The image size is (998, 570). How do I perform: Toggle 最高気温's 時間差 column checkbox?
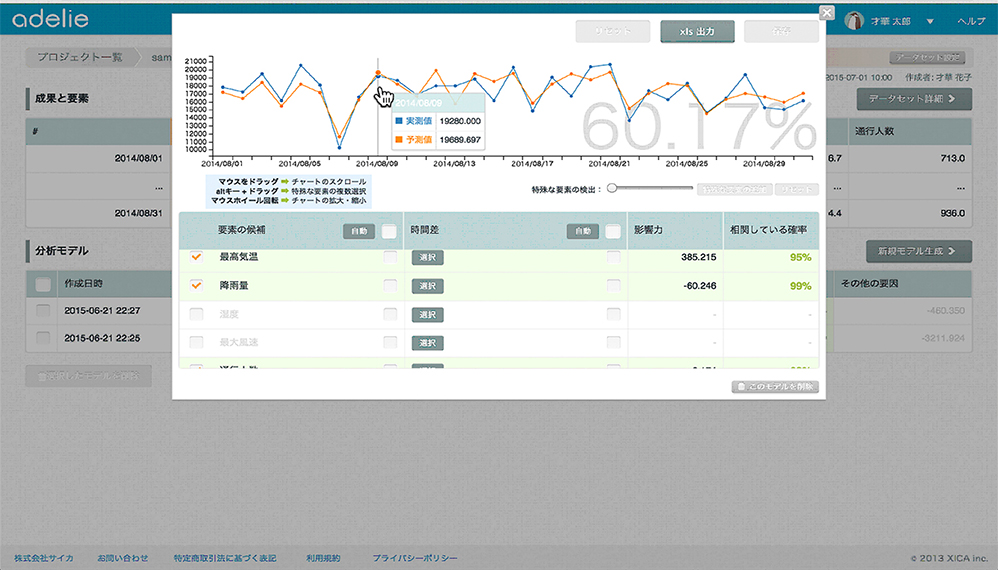(x=613, y=257)
